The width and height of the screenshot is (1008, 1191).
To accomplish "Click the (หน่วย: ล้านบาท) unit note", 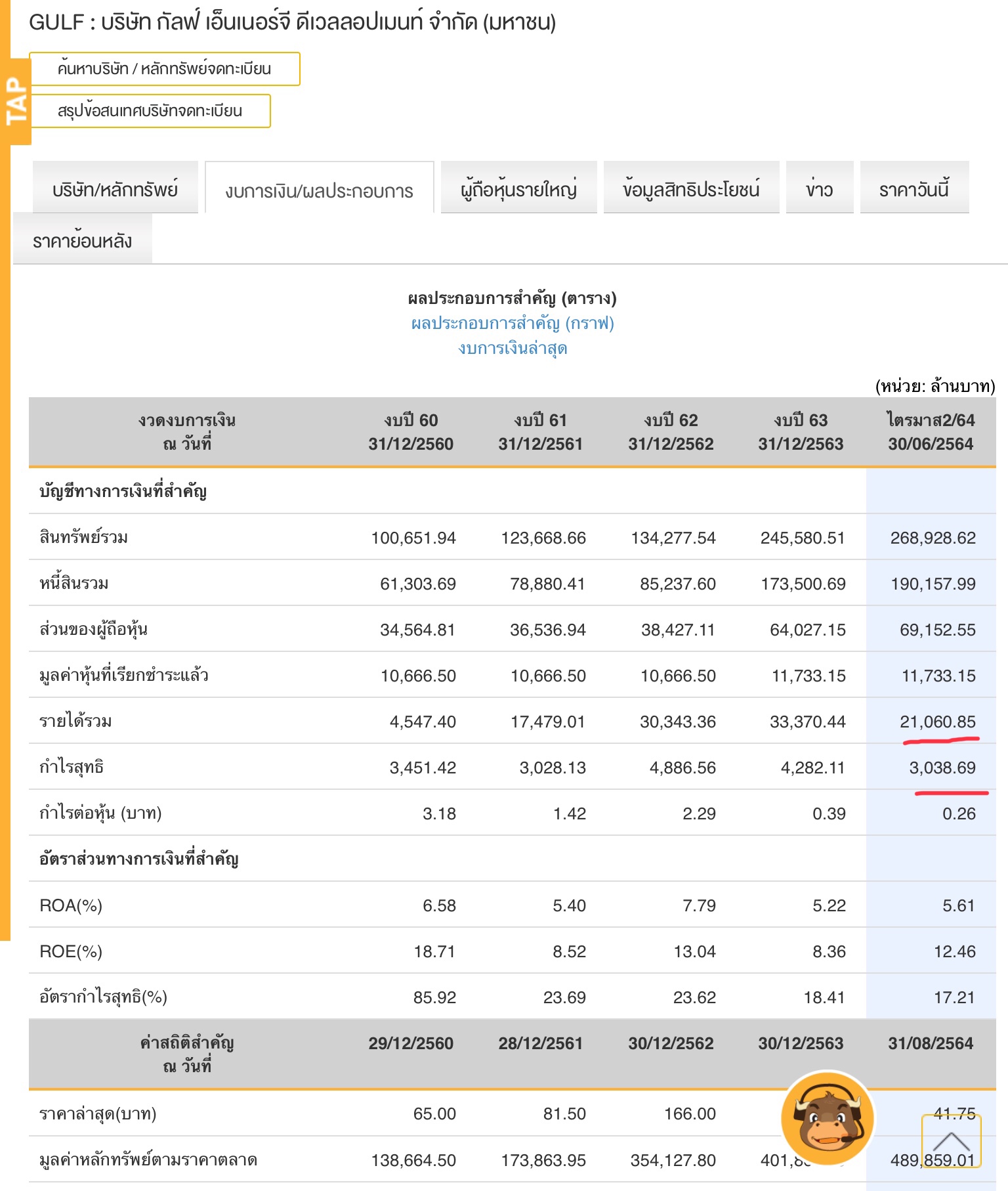I will coord(935,385).
